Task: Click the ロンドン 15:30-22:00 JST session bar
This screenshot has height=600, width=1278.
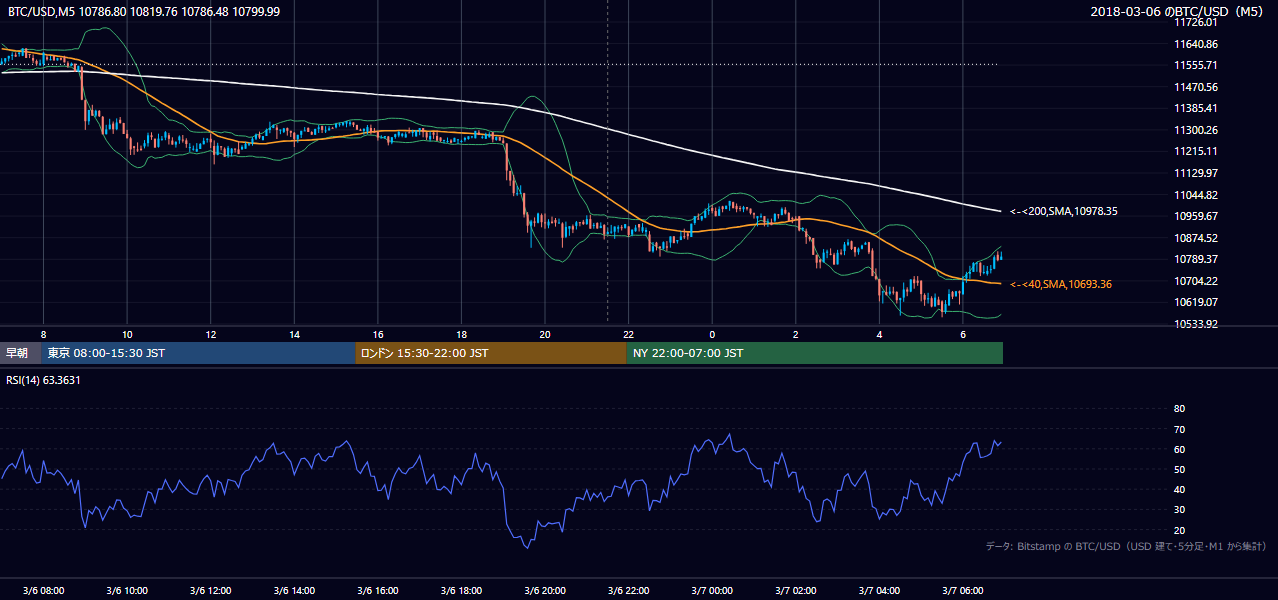Action: (x=491, y=353)
